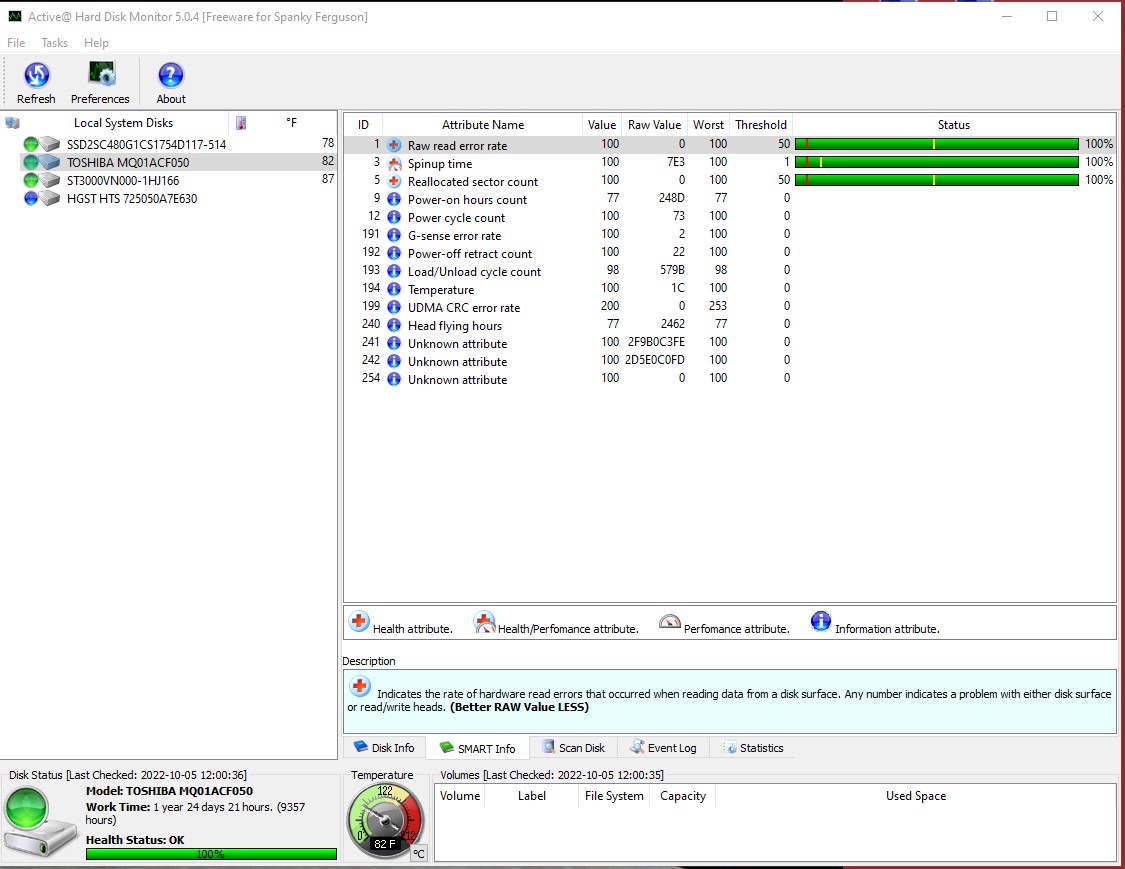Screen dimensions: 1125x869
Task: Open the Statistics tab
Action: pos(753,748)
